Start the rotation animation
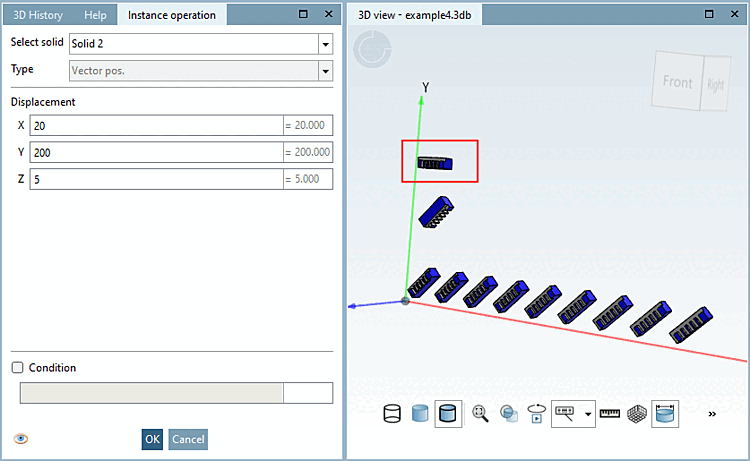Screen dimensions: 750x461 [x=537, y=414]
